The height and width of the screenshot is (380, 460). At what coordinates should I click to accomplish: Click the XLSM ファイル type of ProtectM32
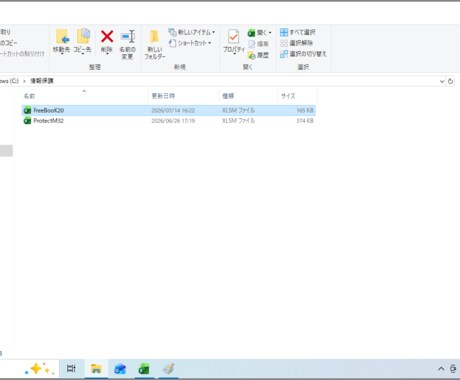pos(238,121)
